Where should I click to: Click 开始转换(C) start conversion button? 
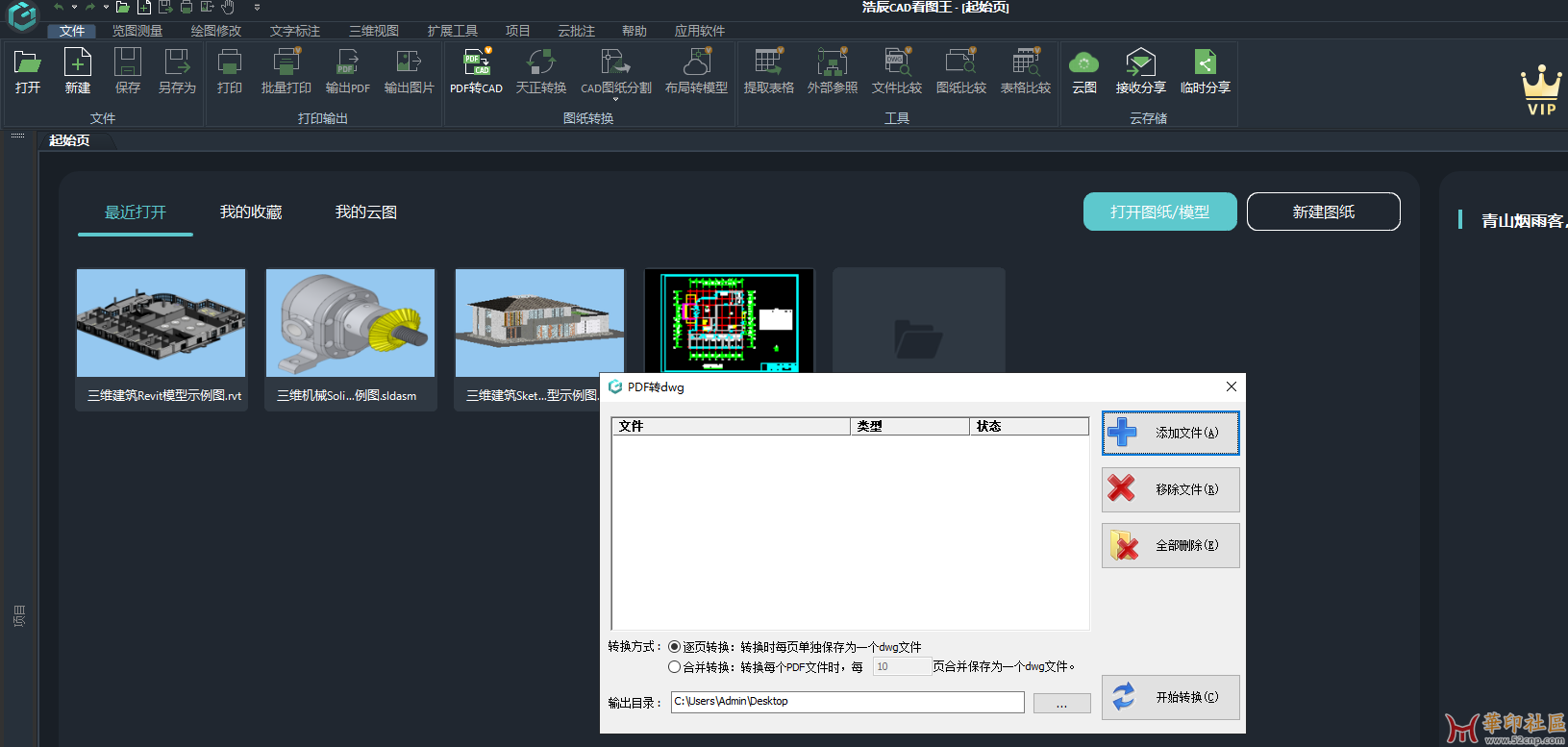coord(1171,697)
